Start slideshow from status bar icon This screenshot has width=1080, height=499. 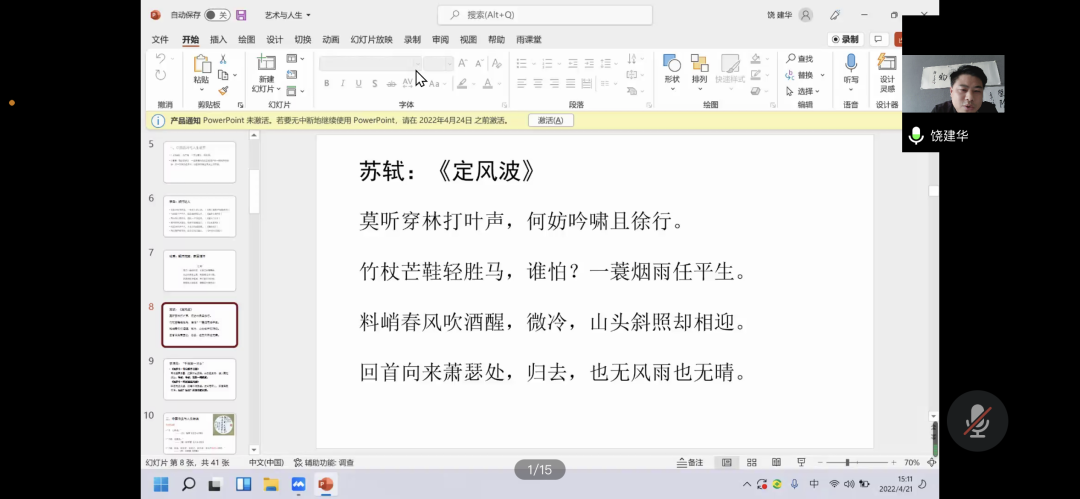click(x=801, y=463)
